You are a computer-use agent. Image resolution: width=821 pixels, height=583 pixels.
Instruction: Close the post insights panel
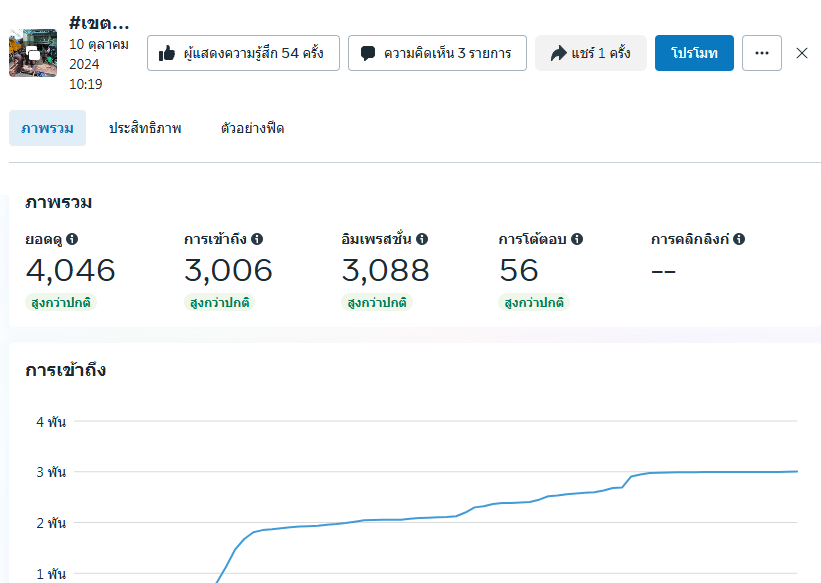(x=802, y=53)
